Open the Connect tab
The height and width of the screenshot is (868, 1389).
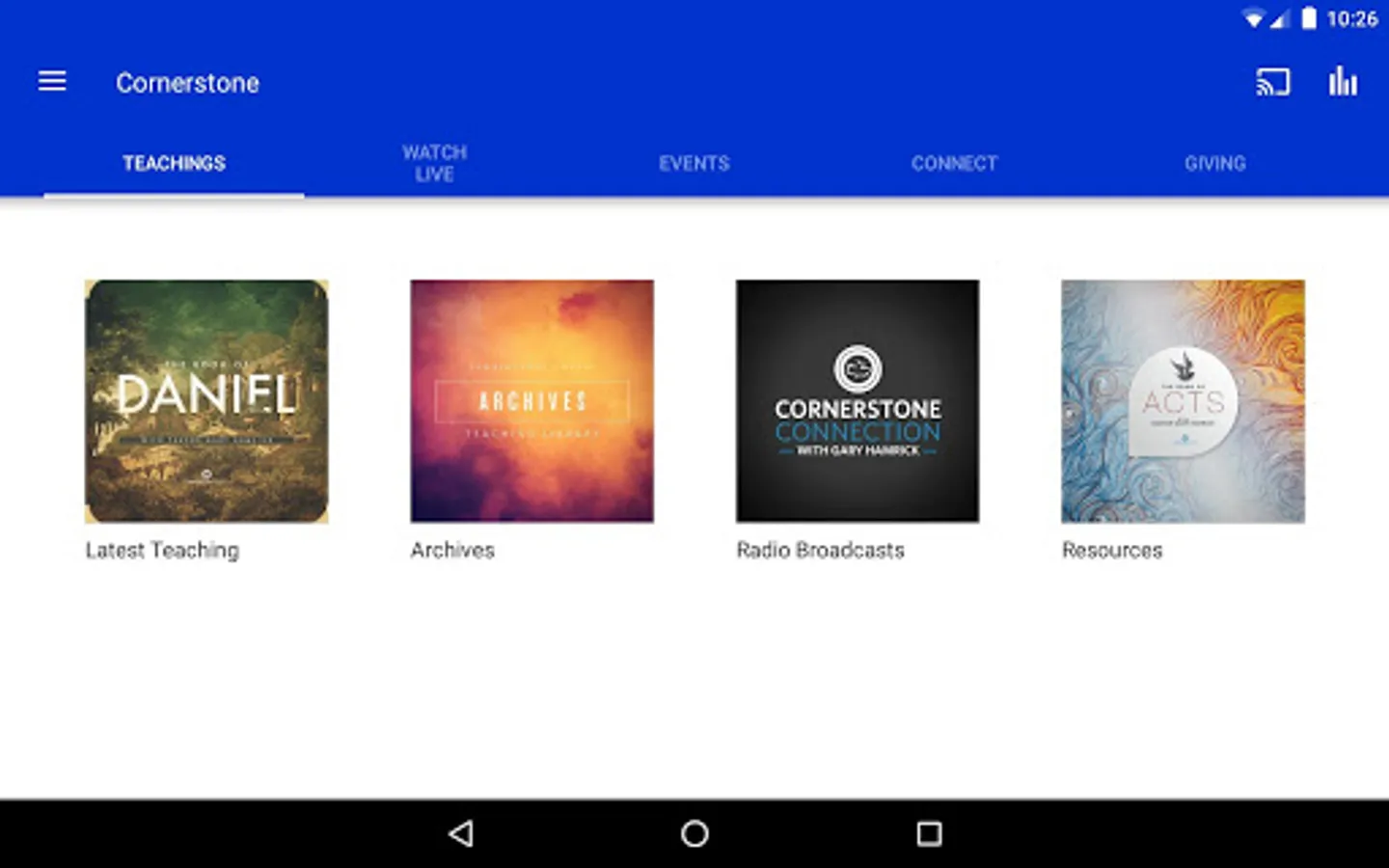pyautogui.click(x=955, y=163)
